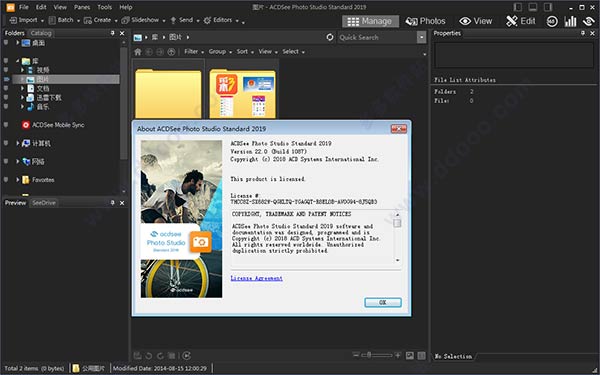Pin the Properties pane

coord(582,33)
